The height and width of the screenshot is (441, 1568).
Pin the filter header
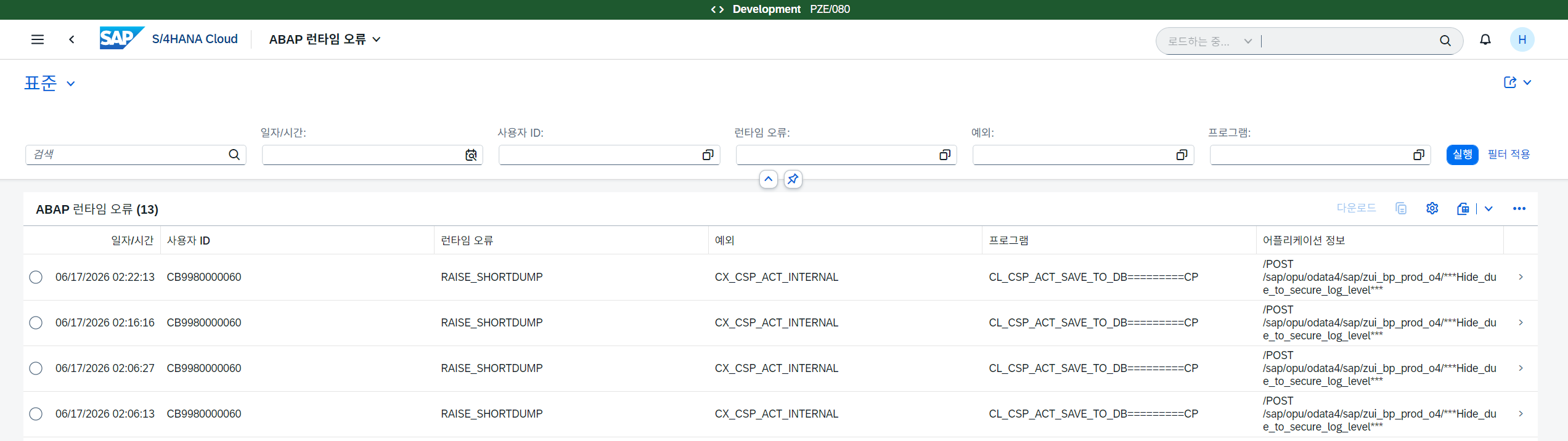coord(793,179)
